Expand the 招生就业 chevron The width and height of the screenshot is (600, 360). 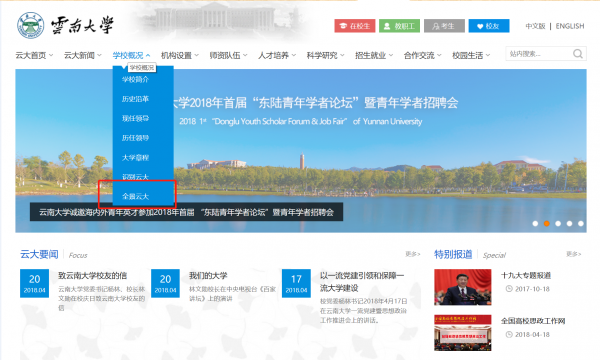pos(391,55)
